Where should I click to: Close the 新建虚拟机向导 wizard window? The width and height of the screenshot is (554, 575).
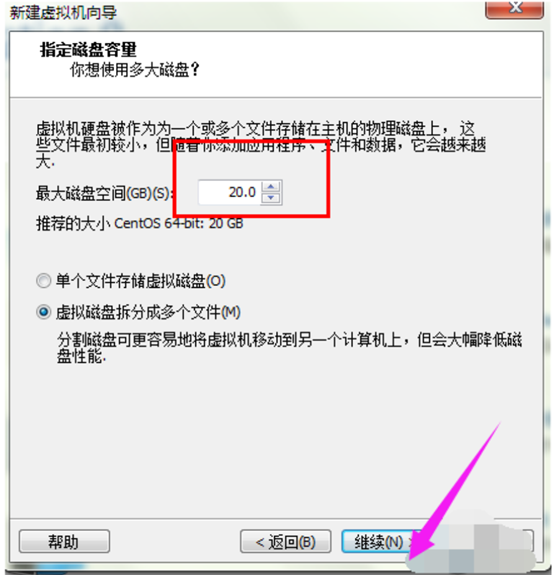(514, 8)
